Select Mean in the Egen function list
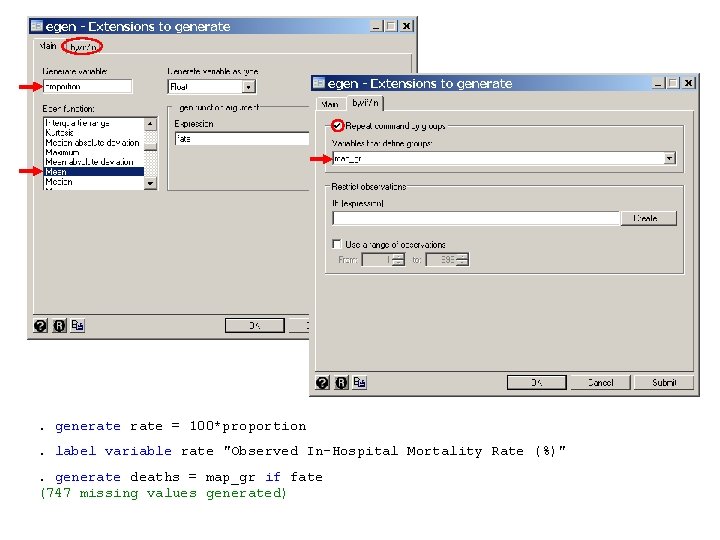Screen dimensions: 720x540 coord(94,172)
